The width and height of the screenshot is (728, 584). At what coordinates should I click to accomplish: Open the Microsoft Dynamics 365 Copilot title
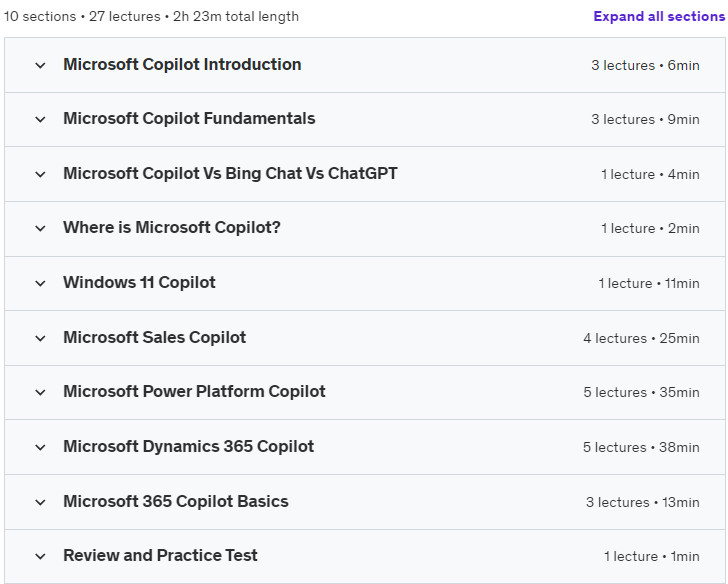pos(188,447)
